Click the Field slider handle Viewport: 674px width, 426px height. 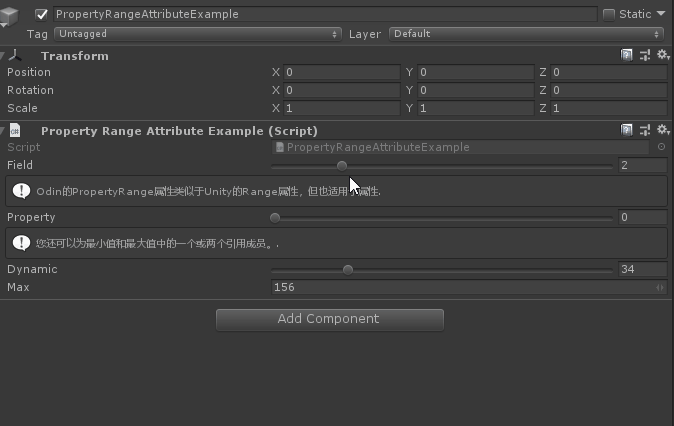(342, 165)
